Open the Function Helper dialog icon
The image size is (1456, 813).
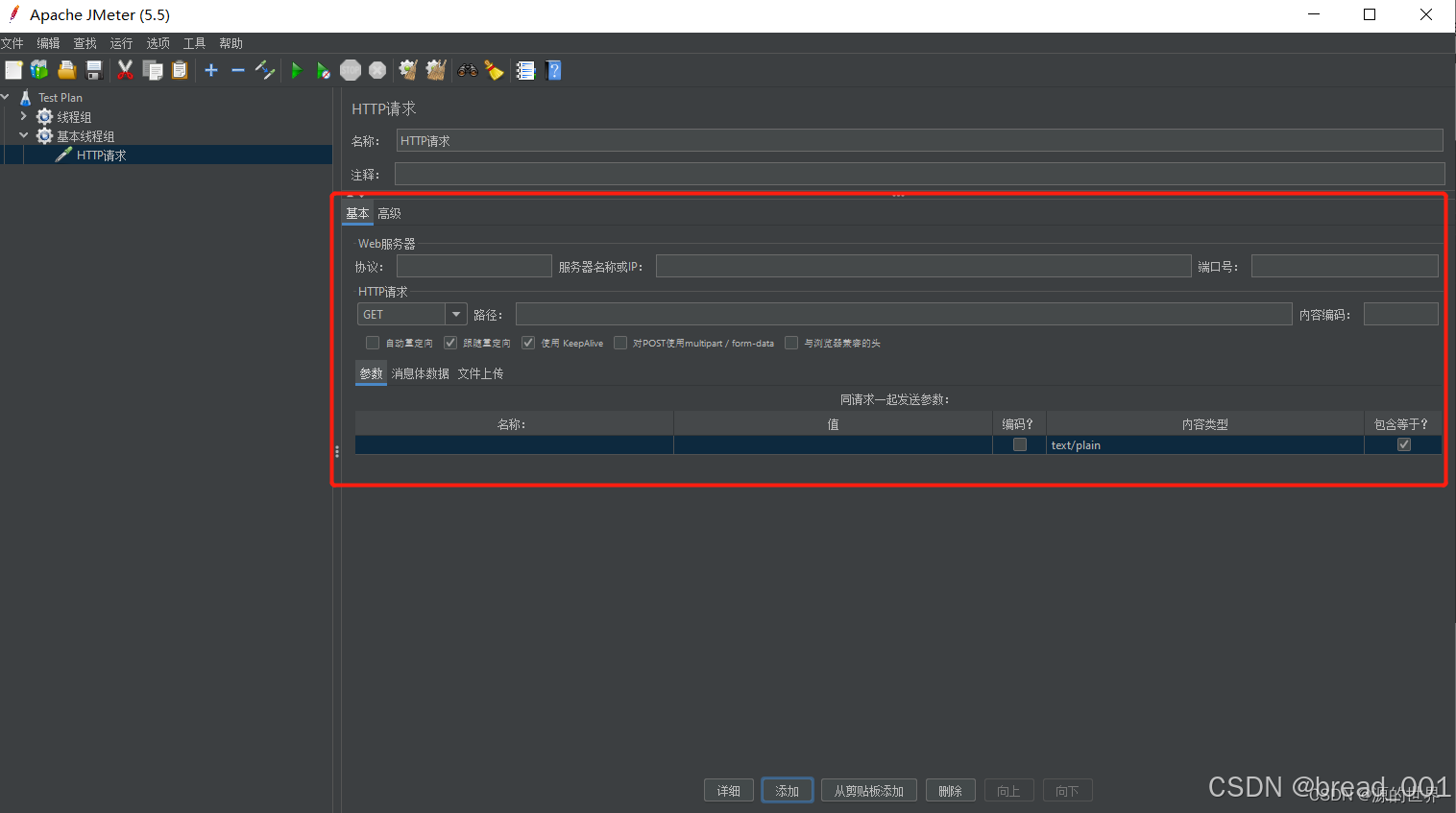pos(524,69)
